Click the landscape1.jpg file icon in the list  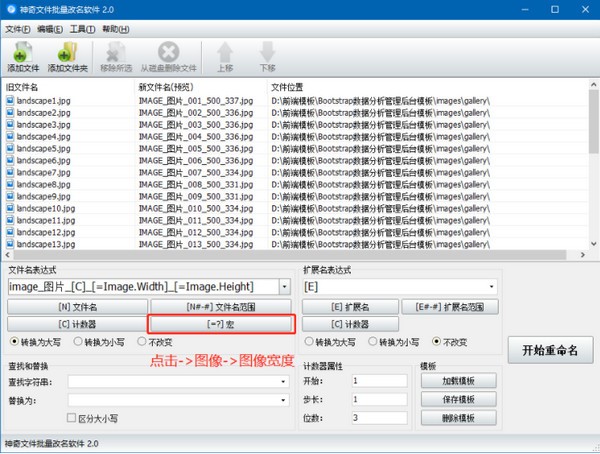pyautogui.click(x=10, y=101)
